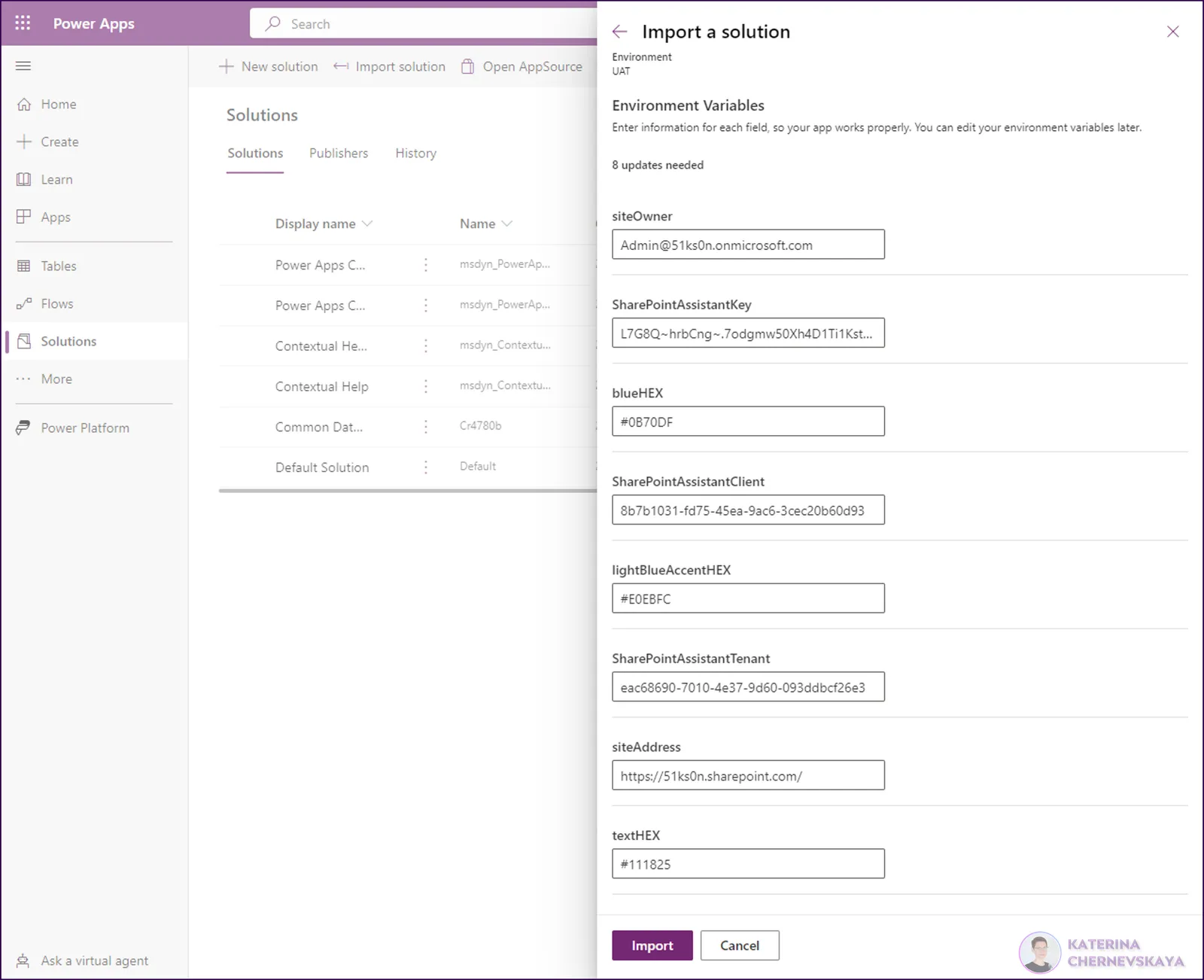1204x980 pixels.
Task: Edit the SharePointAssistantClient field
Action: [x=748, y=510]
